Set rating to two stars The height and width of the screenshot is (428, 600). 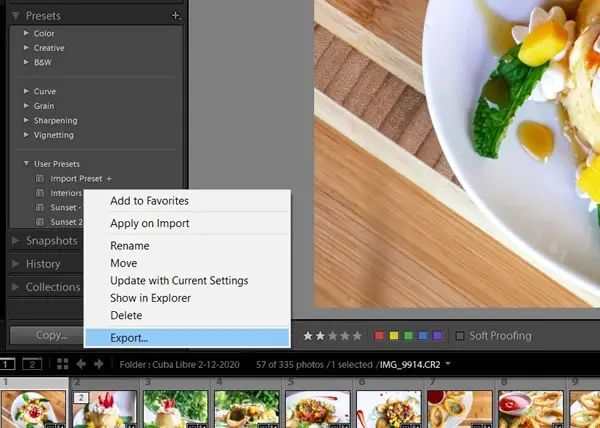click(320, 336)
